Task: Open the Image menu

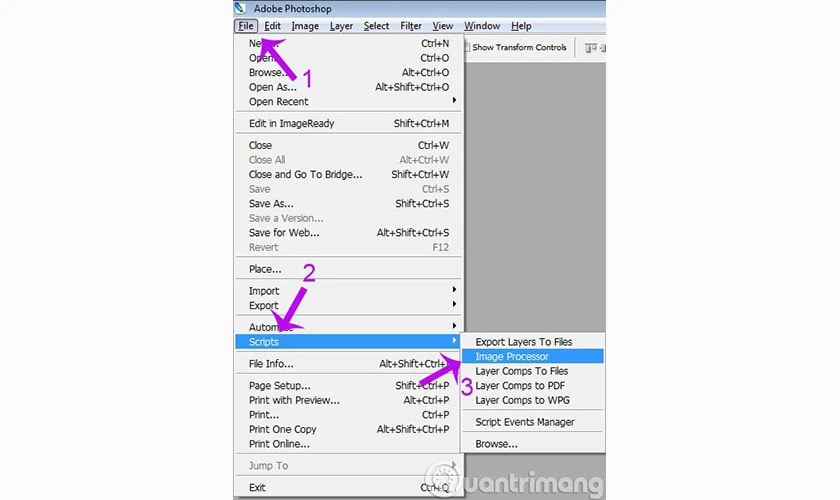Action: tap(305, 26)
